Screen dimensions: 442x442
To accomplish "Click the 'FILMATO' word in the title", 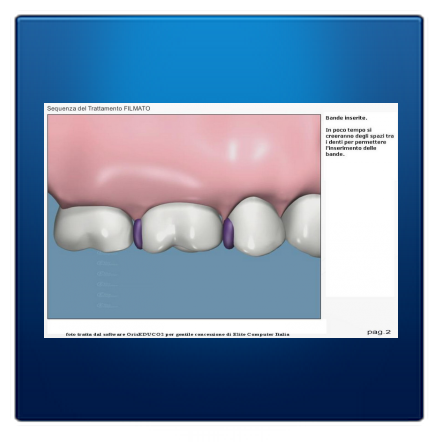I will point(137,108).
